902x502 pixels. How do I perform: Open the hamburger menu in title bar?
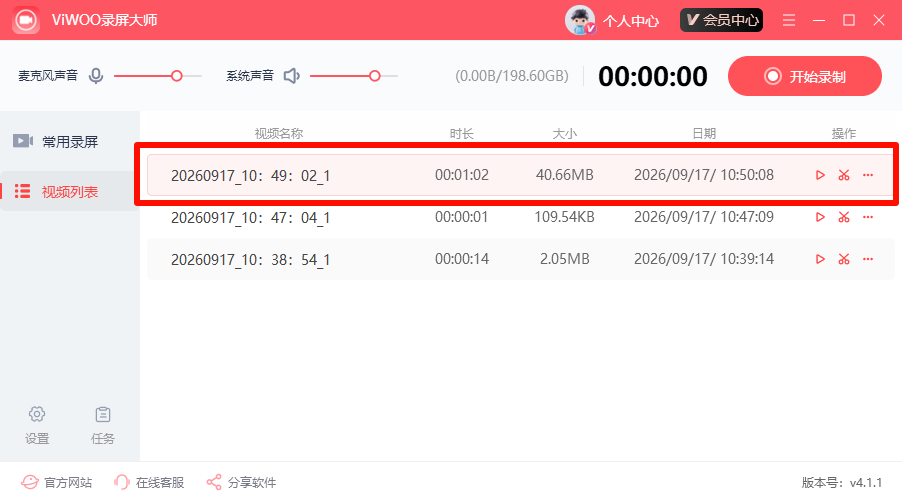[x=789, y=20]
